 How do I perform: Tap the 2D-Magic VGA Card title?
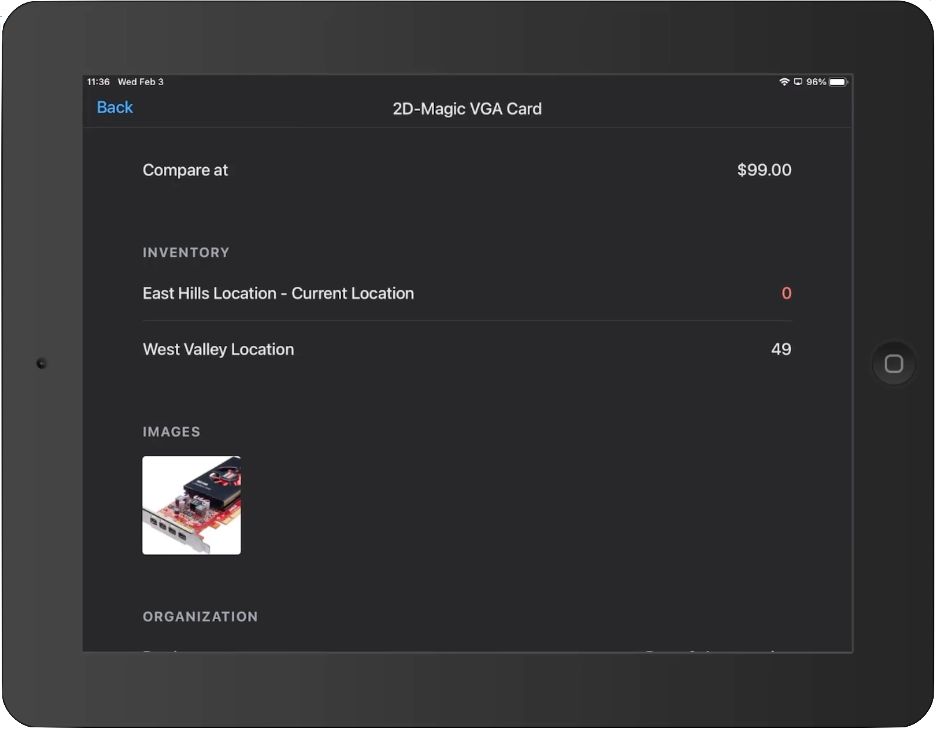[x=467, y=108]
